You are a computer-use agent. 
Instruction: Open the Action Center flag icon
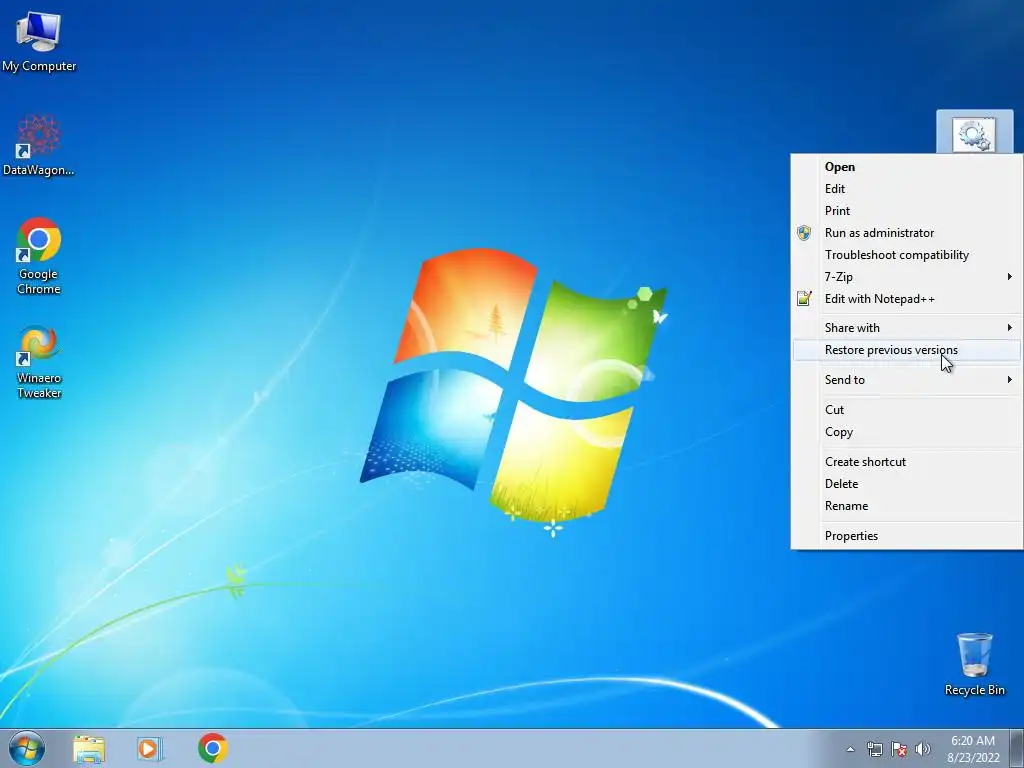pos(899,749)
